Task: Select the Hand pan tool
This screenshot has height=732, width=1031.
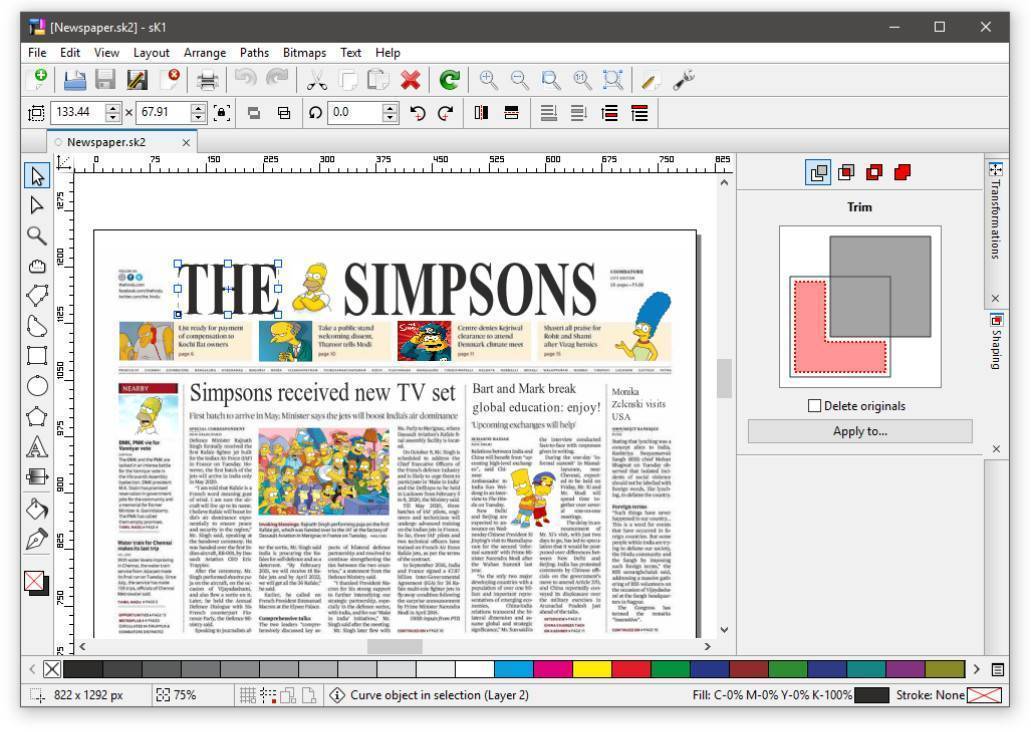Action: tap(37, 266)
